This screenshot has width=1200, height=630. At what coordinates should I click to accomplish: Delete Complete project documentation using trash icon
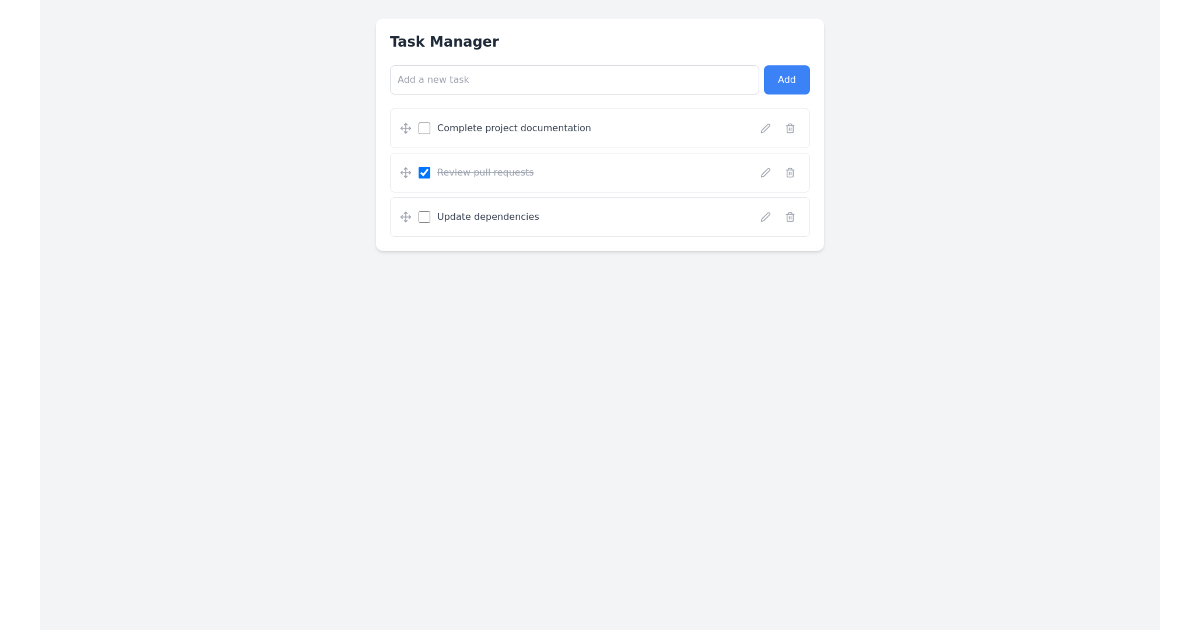(790, 128)
